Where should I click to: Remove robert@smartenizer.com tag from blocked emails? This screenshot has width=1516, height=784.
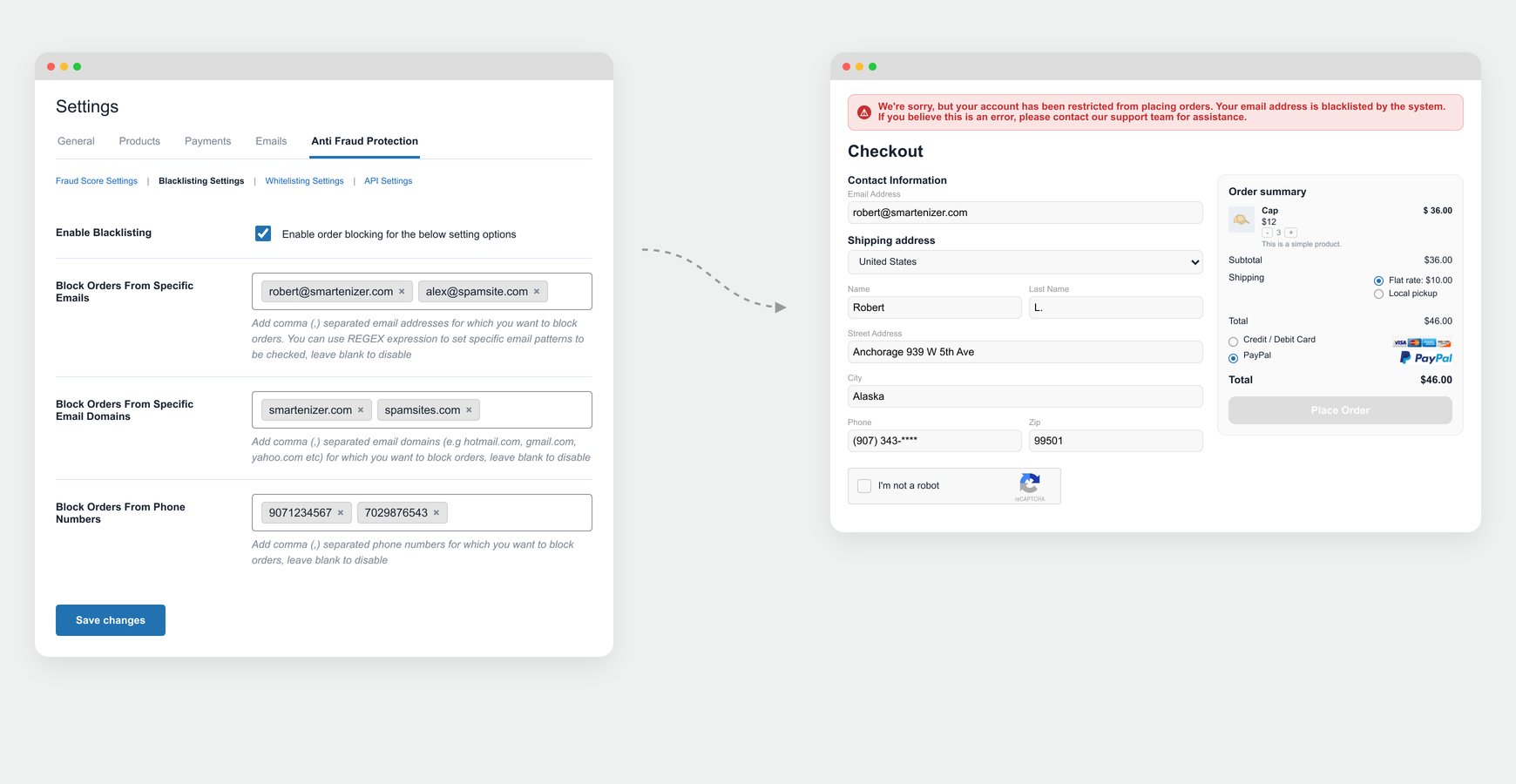402,292
